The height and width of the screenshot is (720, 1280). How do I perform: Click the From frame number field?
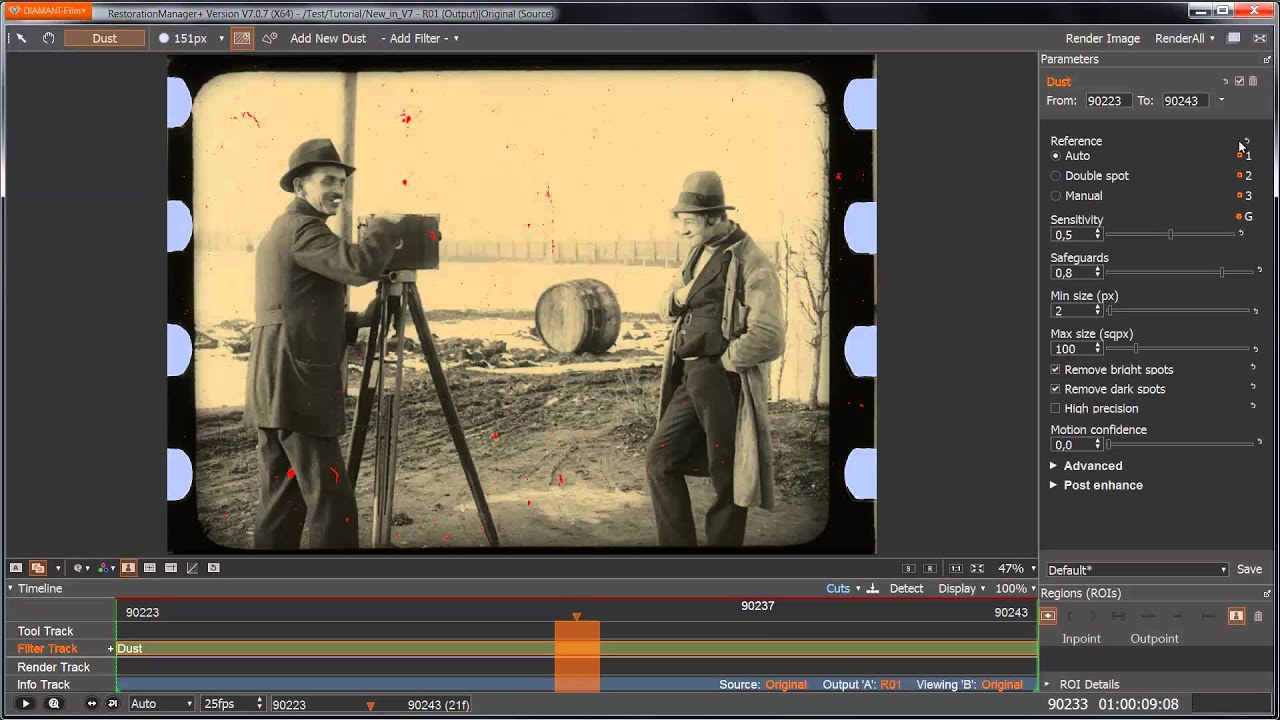[x=1108, y=101]
